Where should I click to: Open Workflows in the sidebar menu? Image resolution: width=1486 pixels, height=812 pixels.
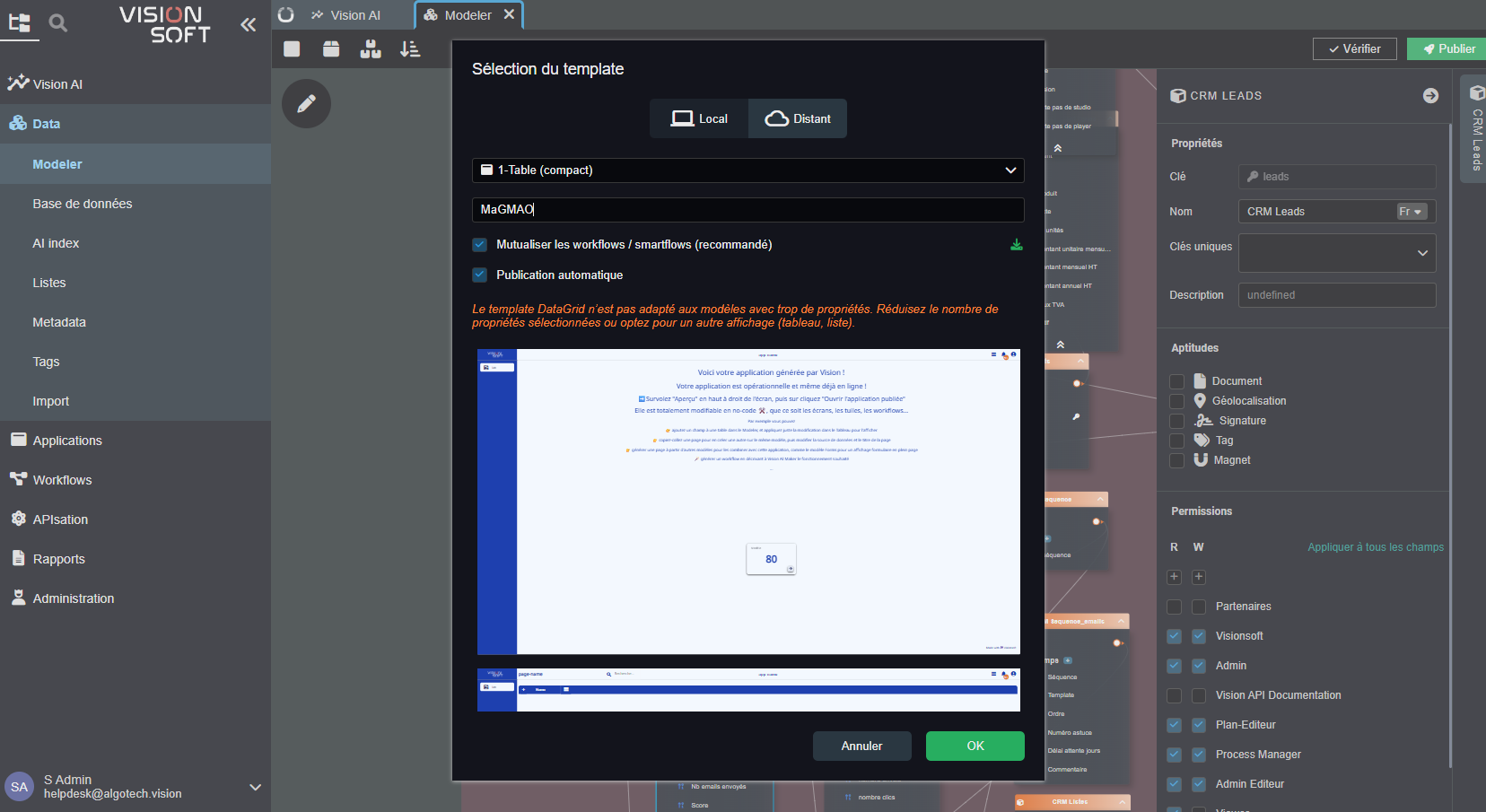pos(62,480)
